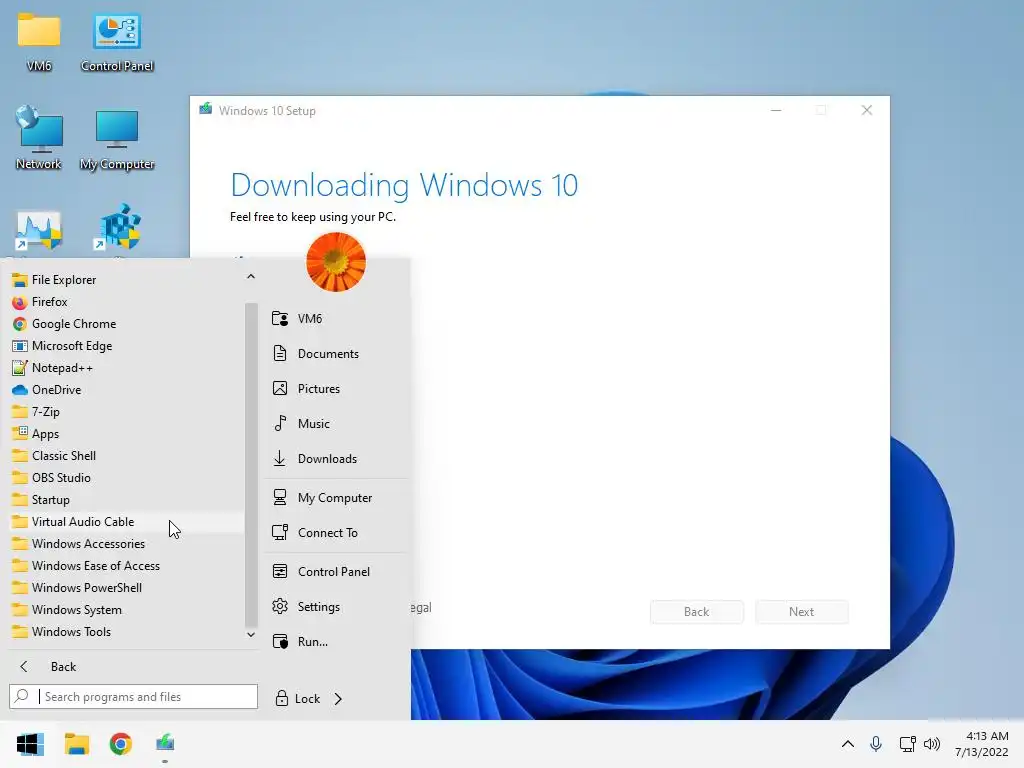Click the programs list scroll-down arrow
The width and height of the screenshot is (1024, 768).
pos(251,634)
